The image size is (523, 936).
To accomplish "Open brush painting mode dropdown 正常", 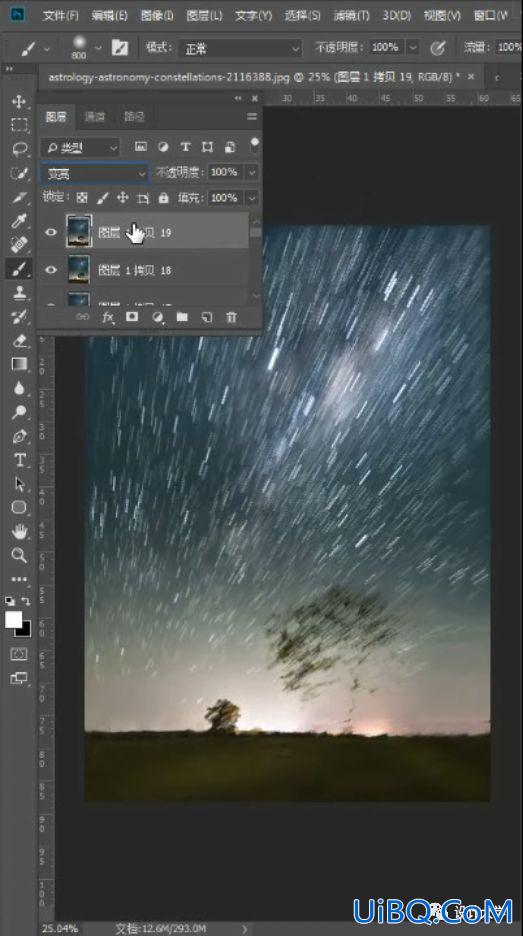I will pyautogui.click(x=240, y=48).
